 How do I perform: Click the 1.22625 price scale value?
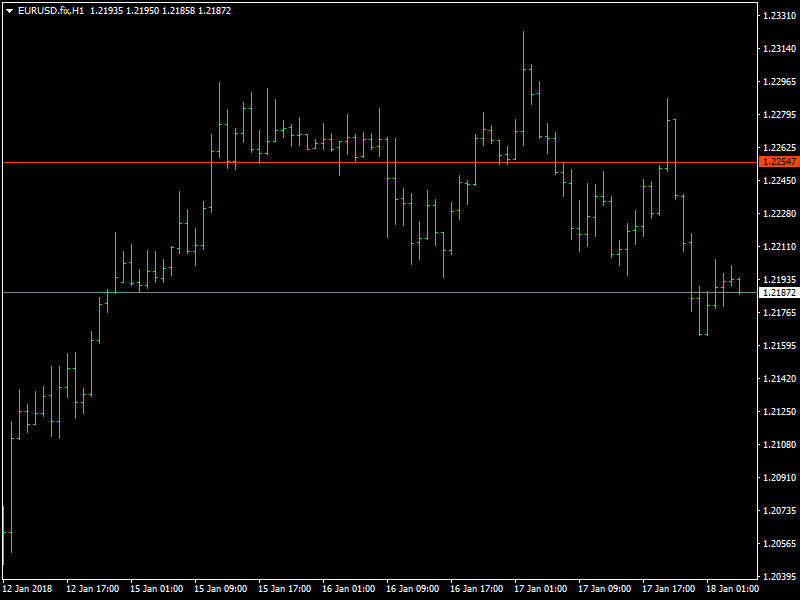pos(779,147)
